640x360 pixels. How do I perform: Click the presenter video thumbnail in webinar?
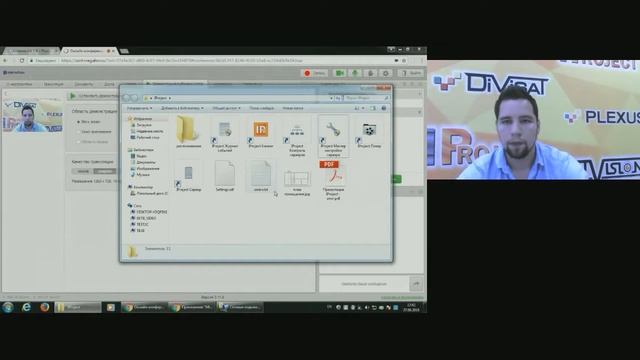pos(33,116)
